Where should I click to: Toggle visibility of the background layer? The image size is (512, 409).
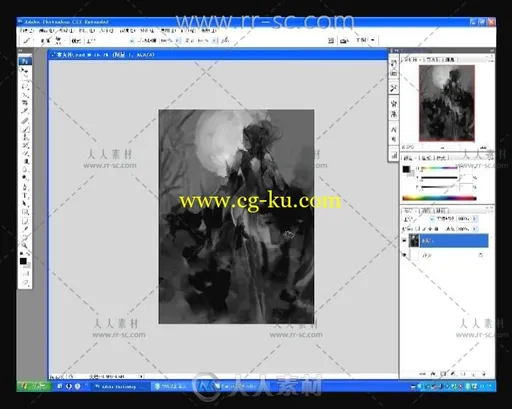pyautogui.click(x=404, y=255)
